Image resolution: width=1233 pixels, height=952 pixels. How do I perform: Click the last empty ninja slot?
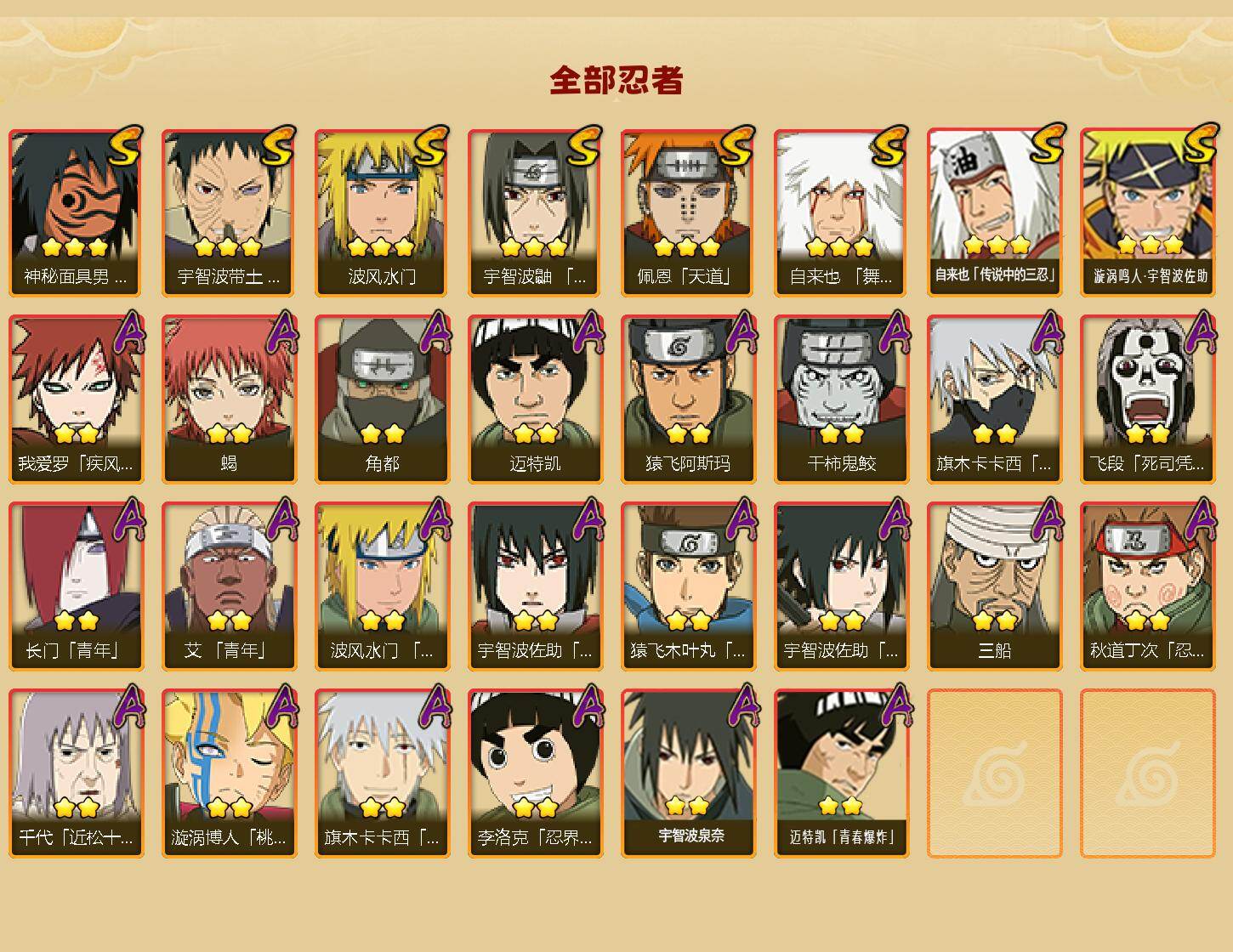point(1147,773)
